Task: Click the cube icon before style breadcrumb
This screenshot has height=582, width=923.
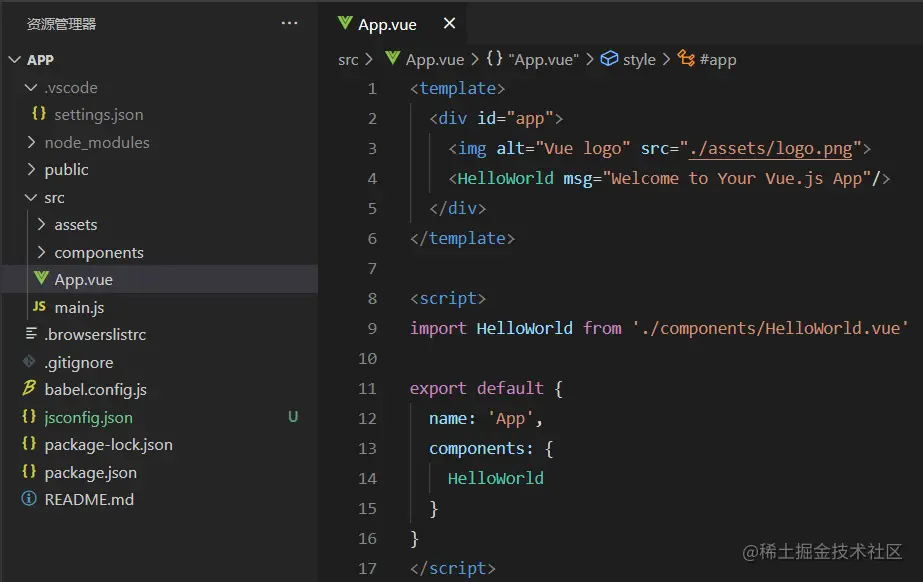Action: tap(609, 59)
